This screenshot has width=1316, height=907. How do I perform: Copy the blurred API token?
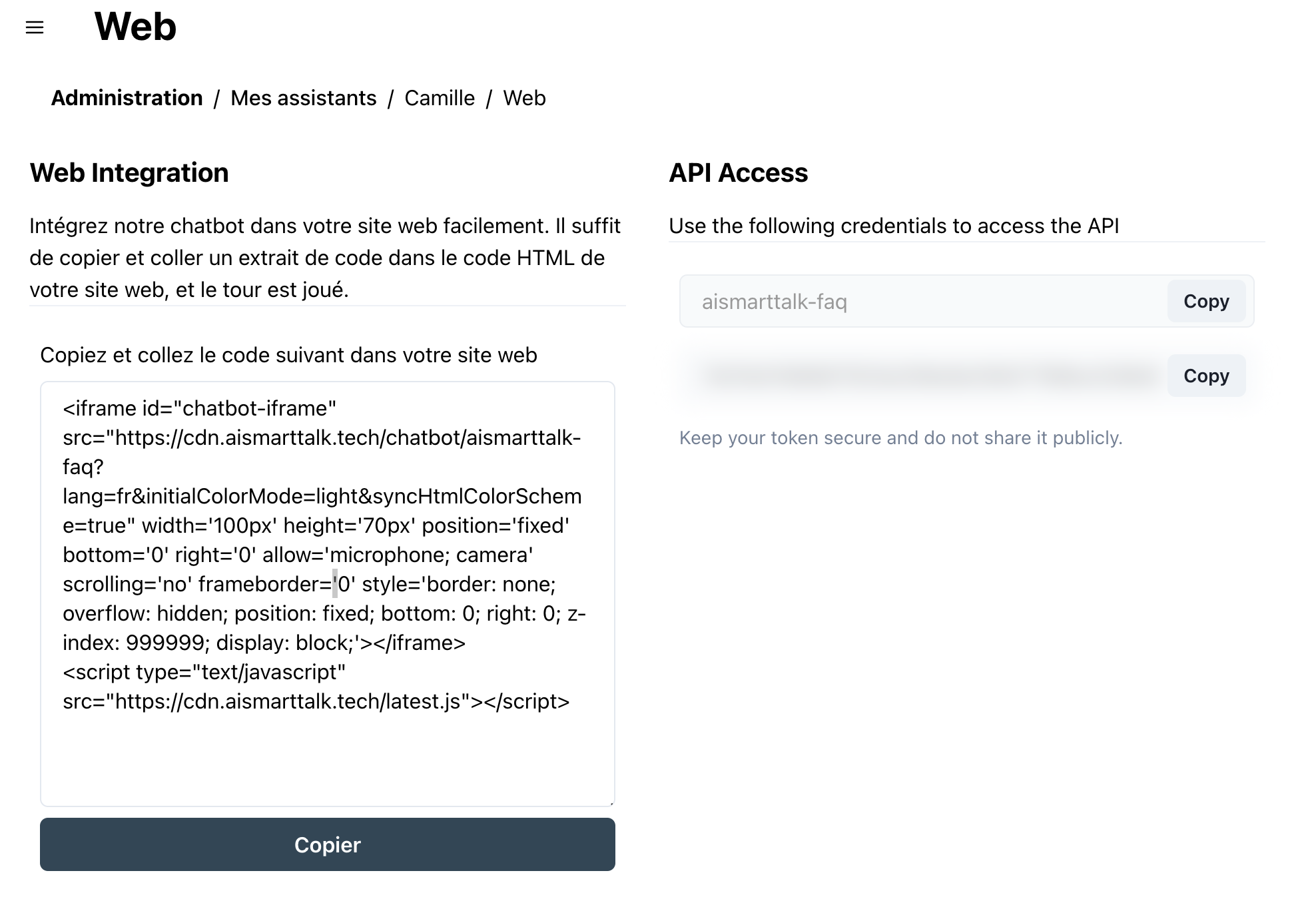(x=1205, y=376)
